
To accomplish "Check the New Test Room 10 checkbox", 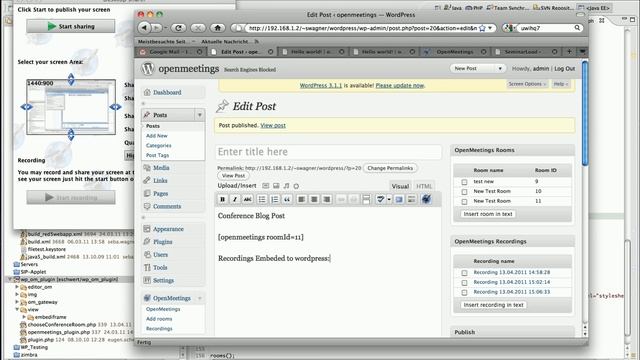I will 464,191.
